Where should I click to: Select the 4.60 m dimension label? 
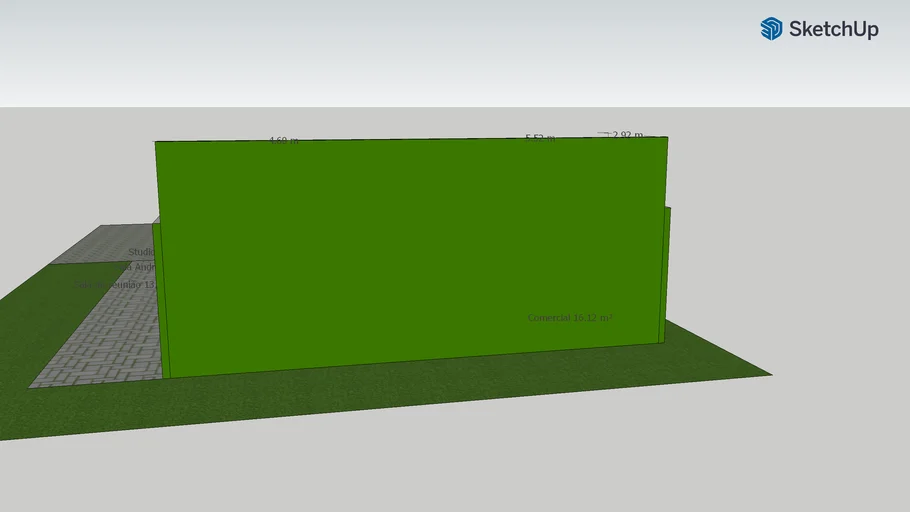[x=283, y=141]
